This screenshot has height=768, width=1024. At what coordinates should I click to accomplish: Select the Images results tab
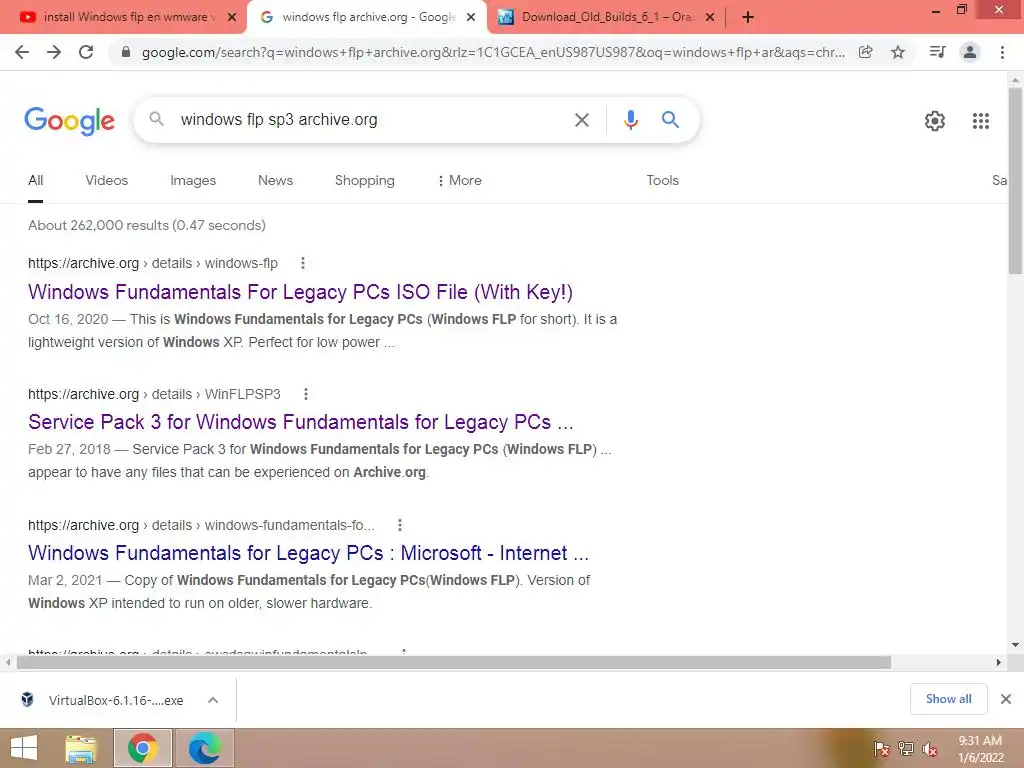pos(193,180)
